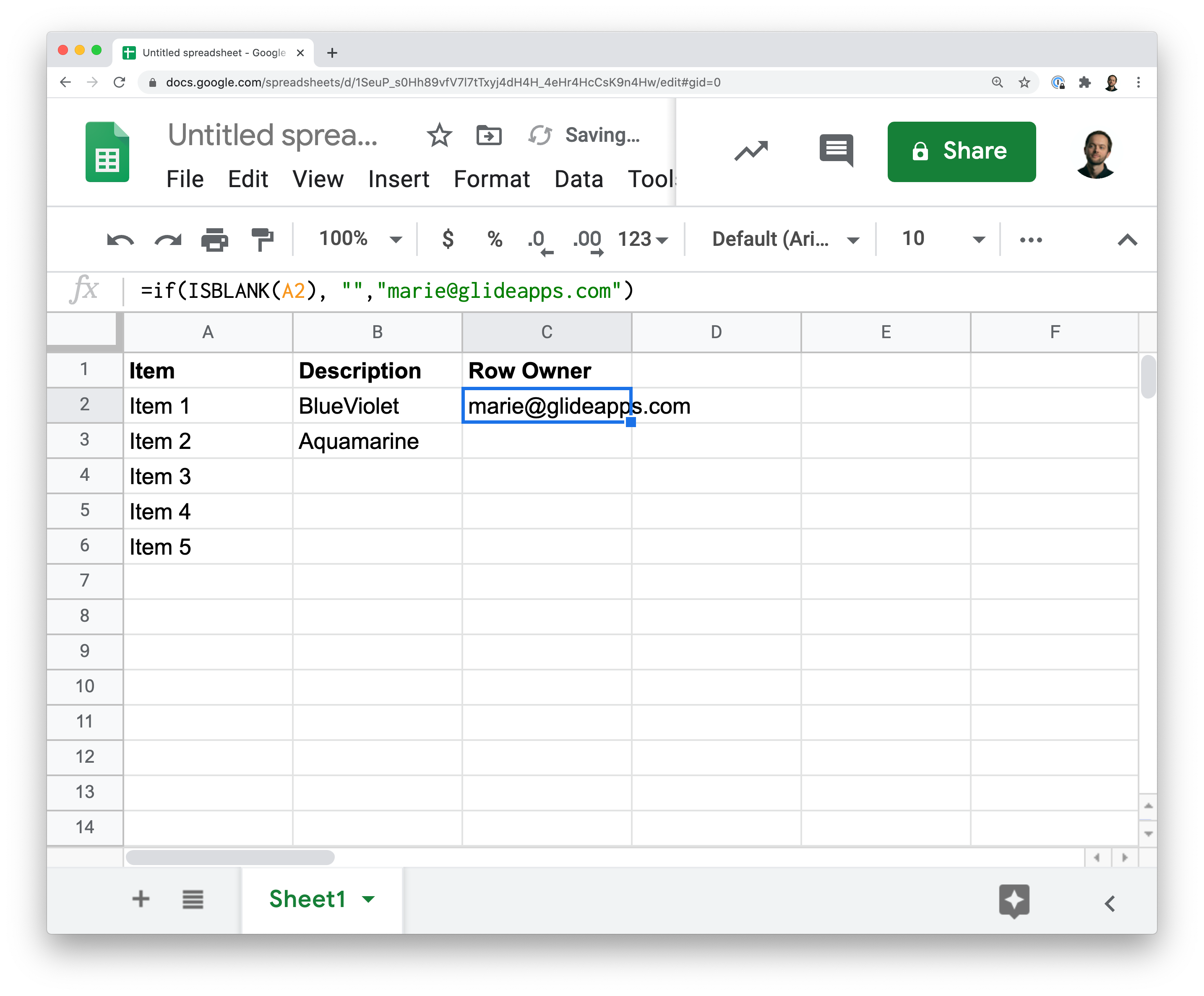Click the Move to folder icon
This screenshot has width=1204, height=996.
488,136
